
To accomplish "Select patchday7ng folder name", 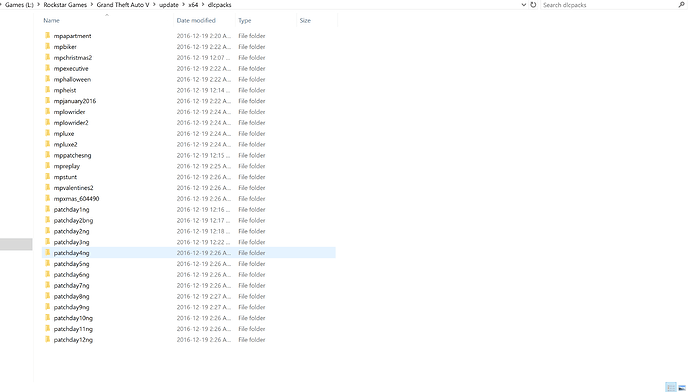I will coord(71,286).
